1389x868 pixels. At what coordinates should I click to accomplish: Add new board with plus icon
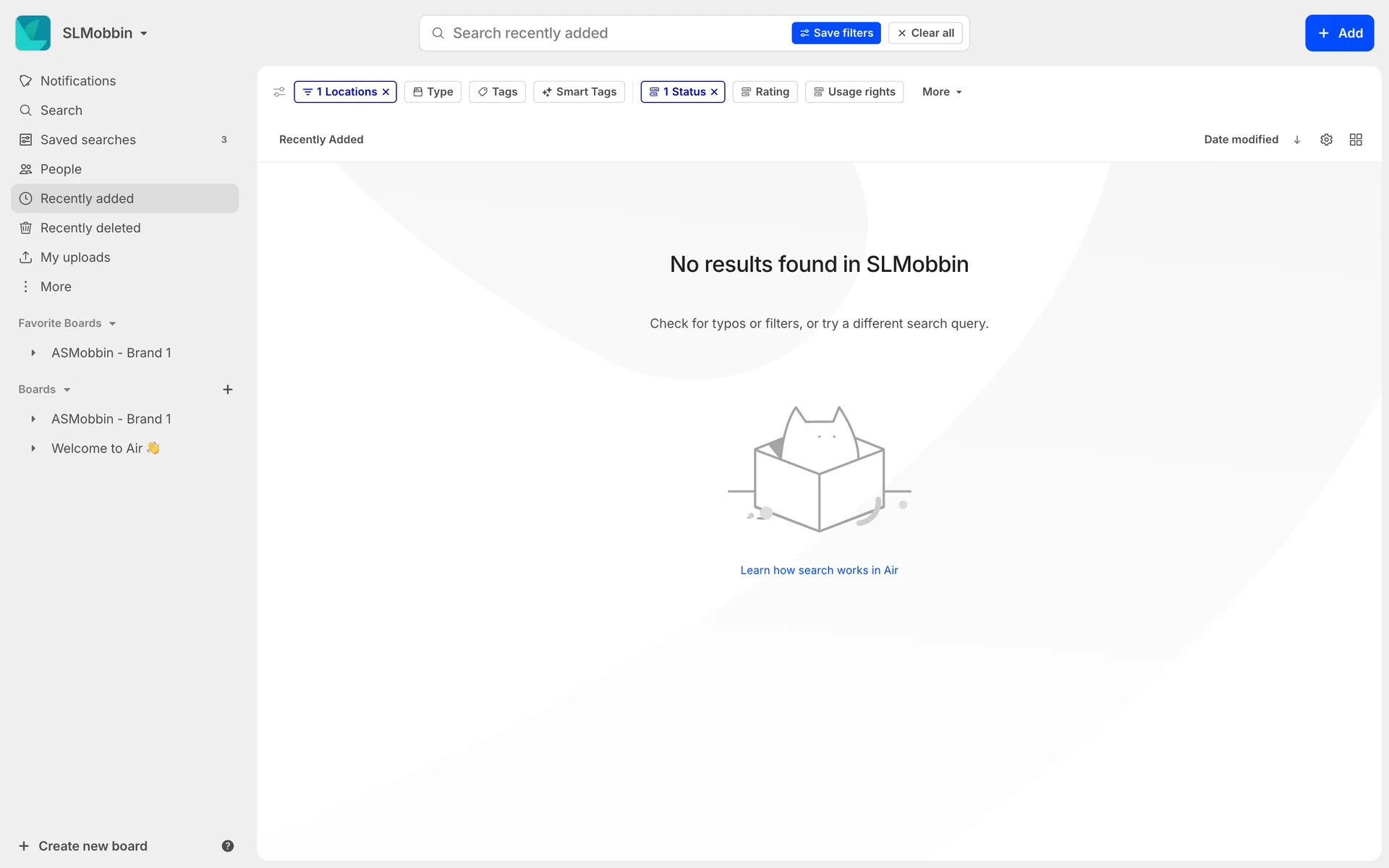(x=227, y=389)
